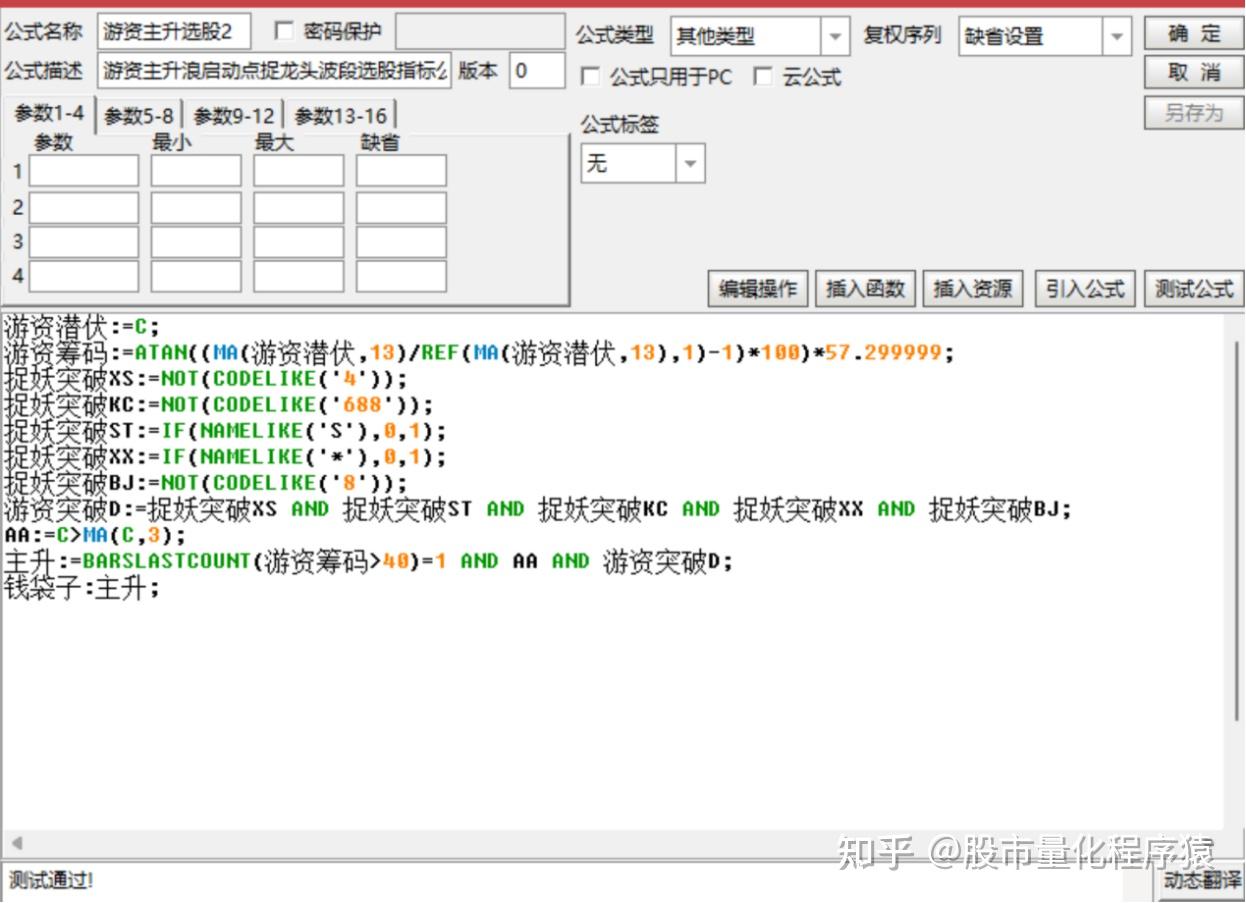Click code line 游资潜伏:=C;
Viewport: 1246px width, 903px height.
click(82, 327)
